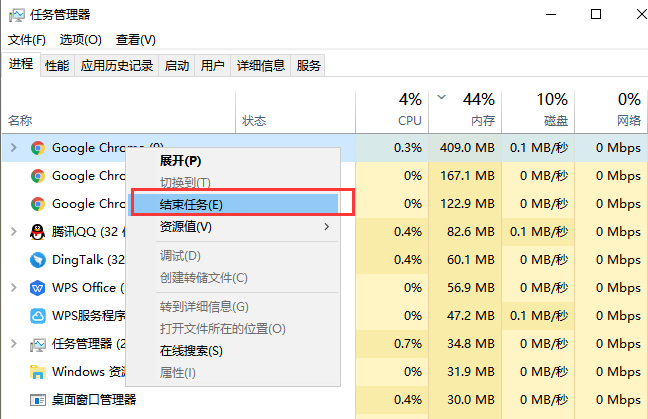The height and width of the screenshot is (419, 648).
Task: Expand the WPS Office process group
Action: coord(13,288)
